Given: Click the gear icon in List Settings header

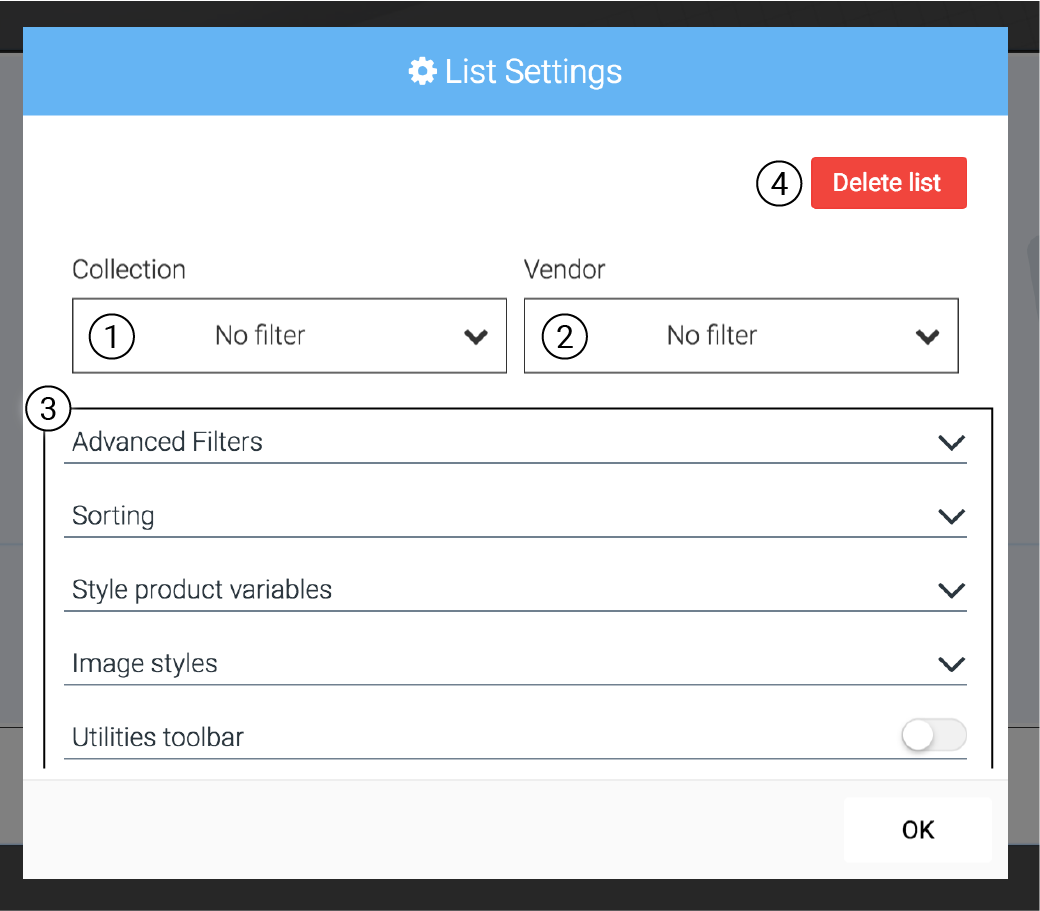Looking at the screenshot, I should [423, 72].
